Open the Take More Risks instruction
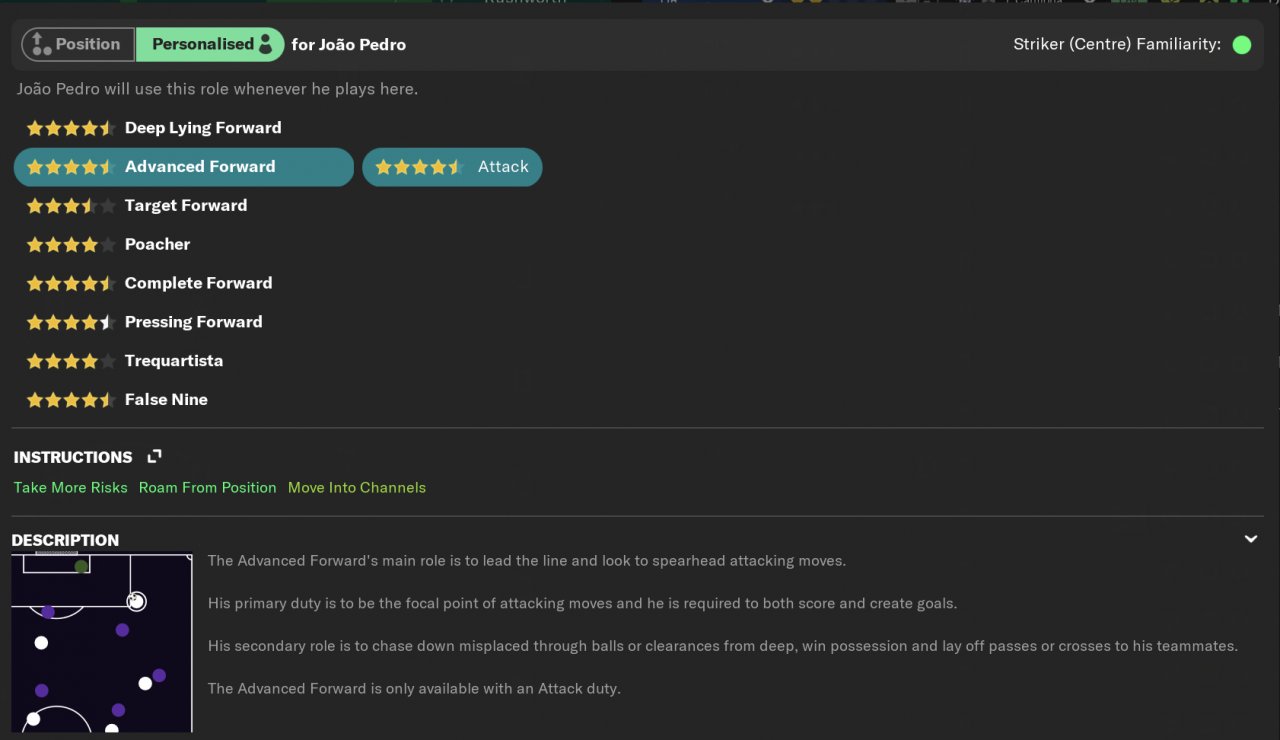1280x740 pixels. (71, 488)
